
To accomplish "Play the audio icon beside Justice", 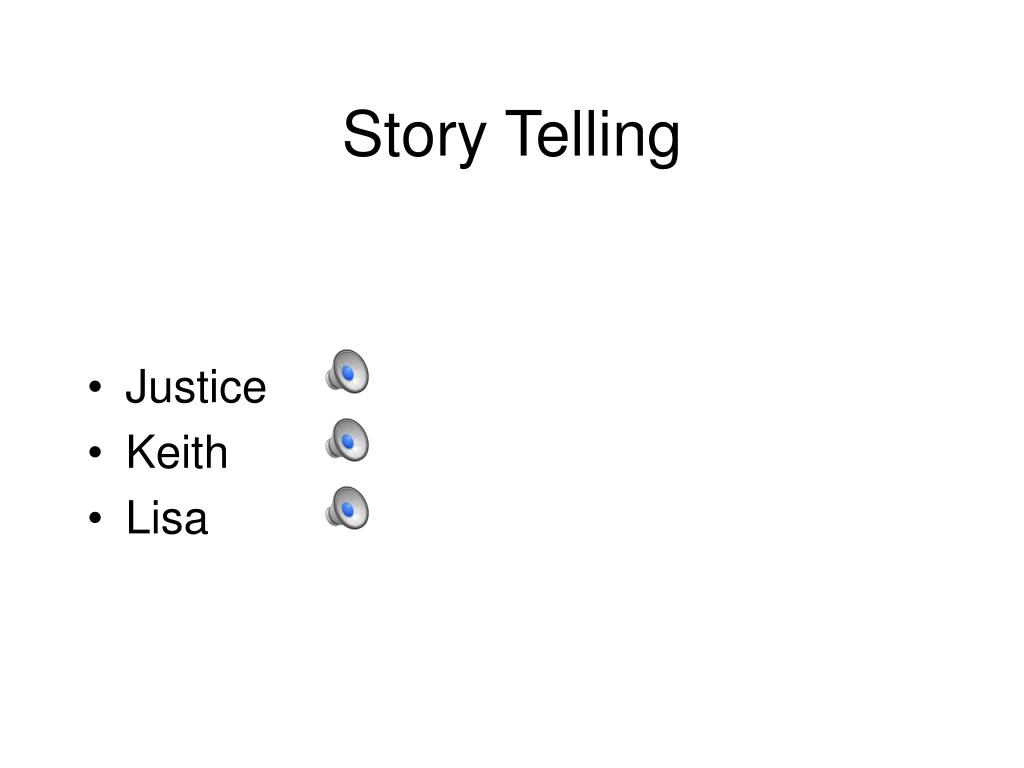I will (347, 372).
